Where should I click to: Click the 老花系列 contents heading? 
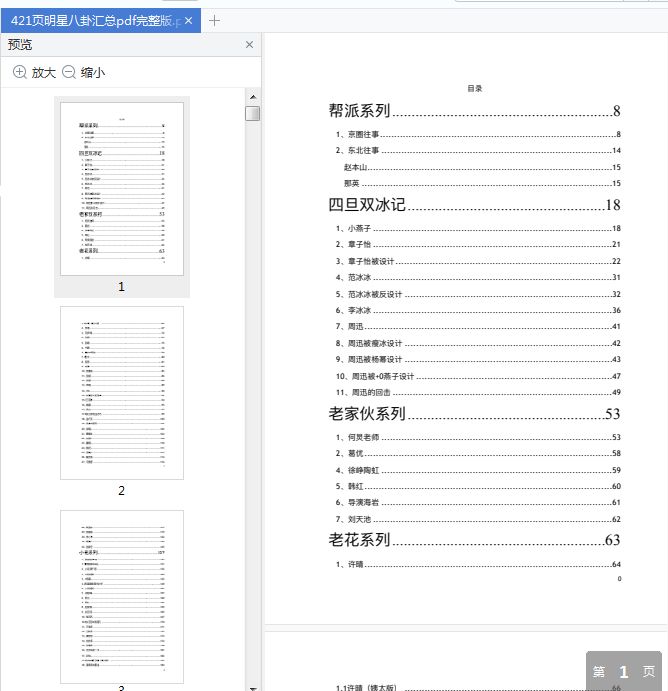pos(359,541)
